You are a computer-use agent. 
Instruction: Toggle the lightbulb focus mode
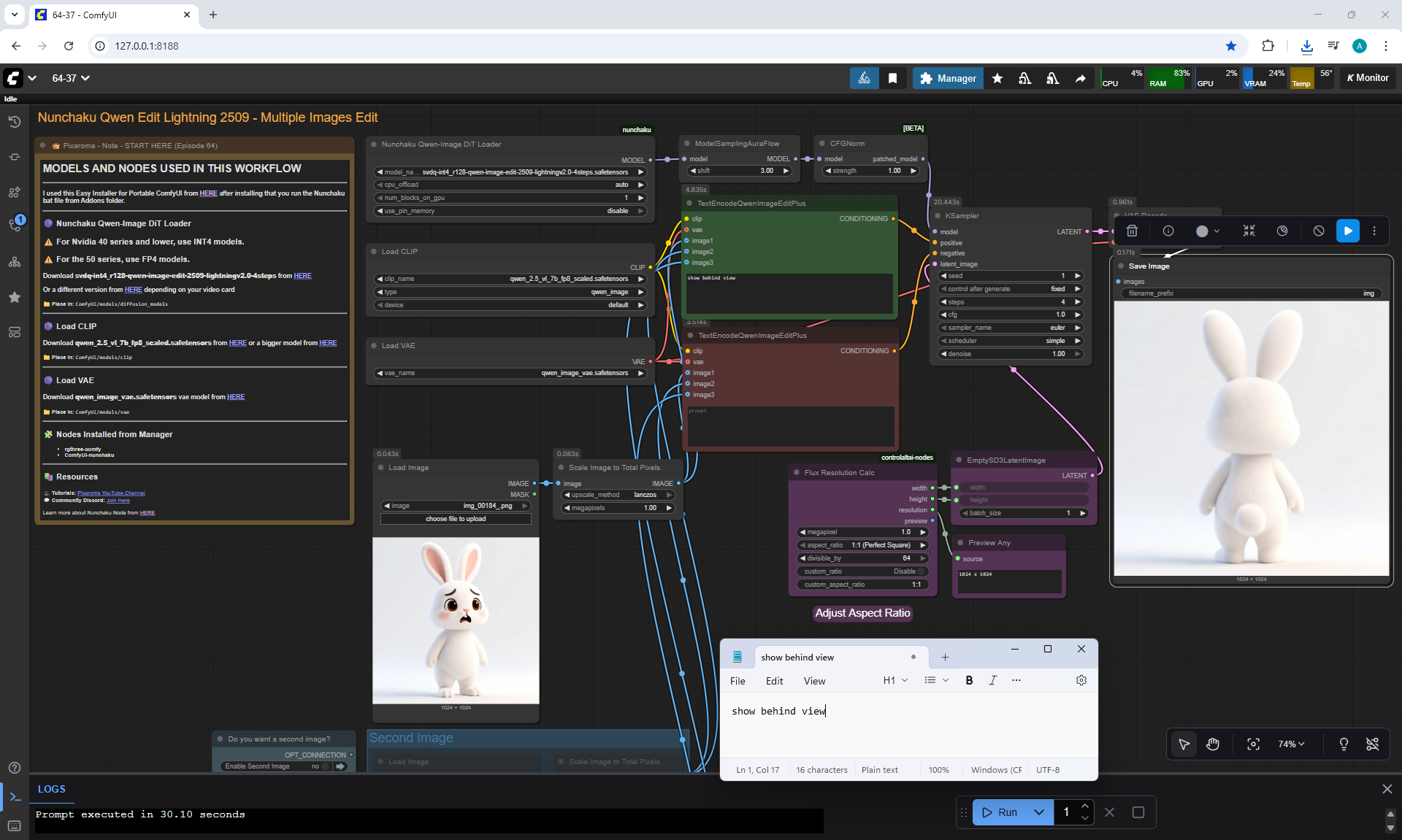point(1344,744)
